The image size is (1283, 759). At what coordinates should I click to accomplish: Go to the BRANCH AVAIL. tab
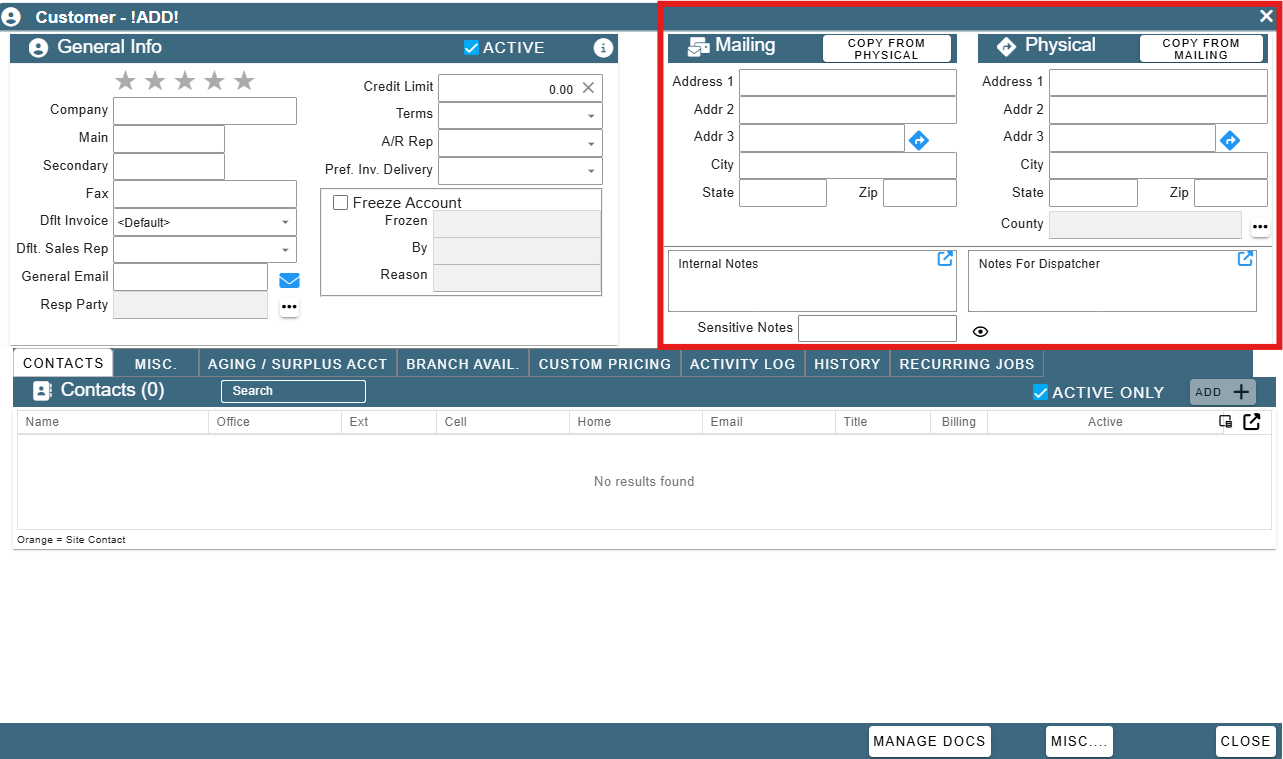[x=463, y=364]
